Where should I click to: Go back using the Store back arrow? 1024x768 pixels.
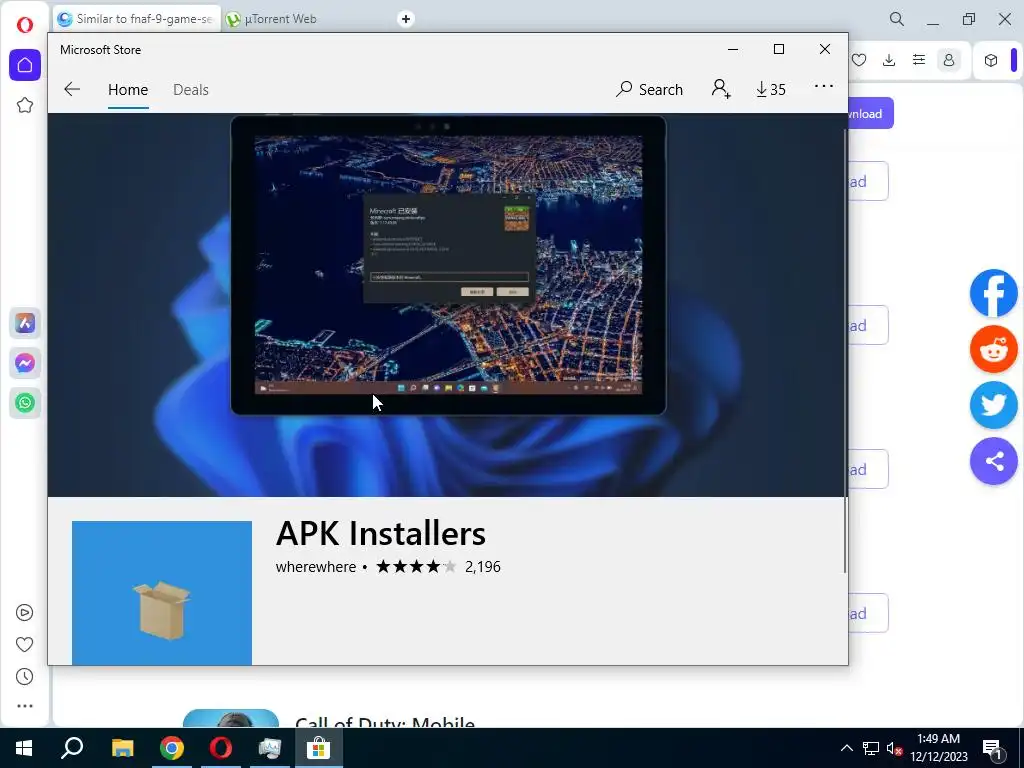(x=72, y=89)
